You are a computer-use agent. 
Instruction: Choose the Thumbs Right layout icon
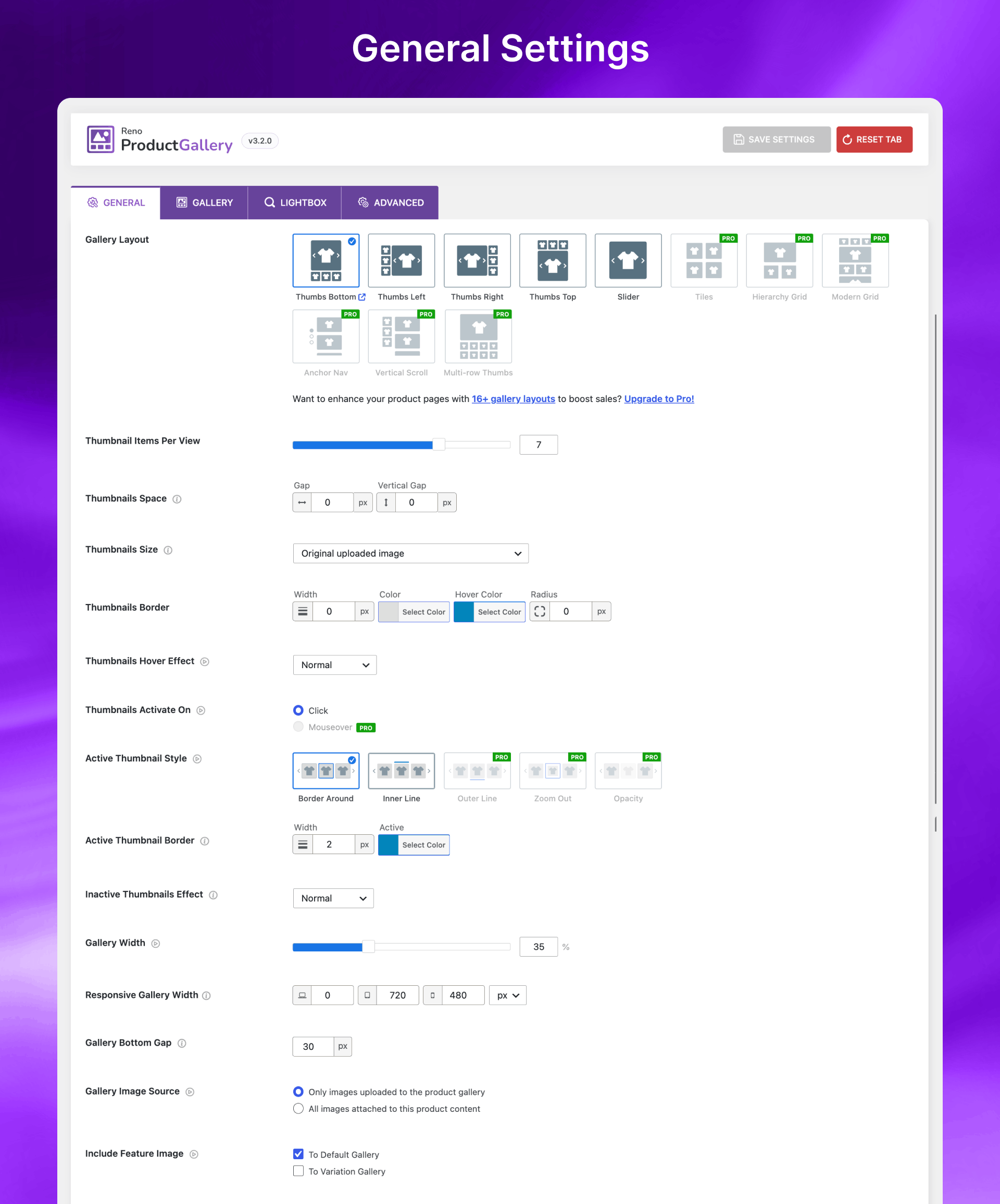[x=477, y=260]
